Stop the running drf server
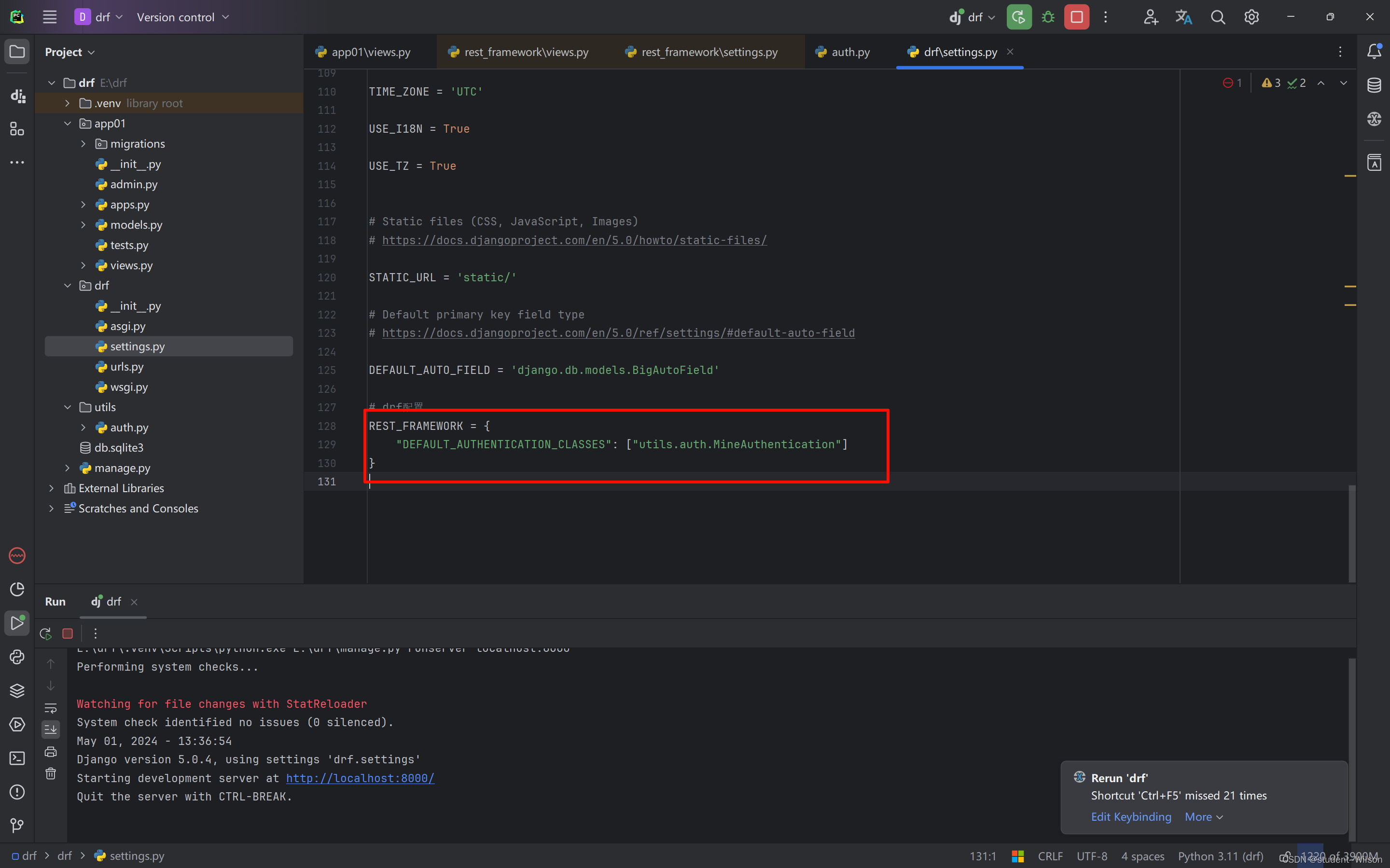 coord(1076,17)
